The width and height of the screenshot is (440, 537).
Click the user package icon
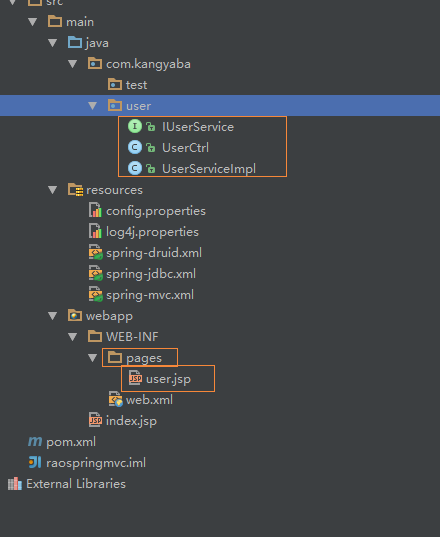point(115,105)
